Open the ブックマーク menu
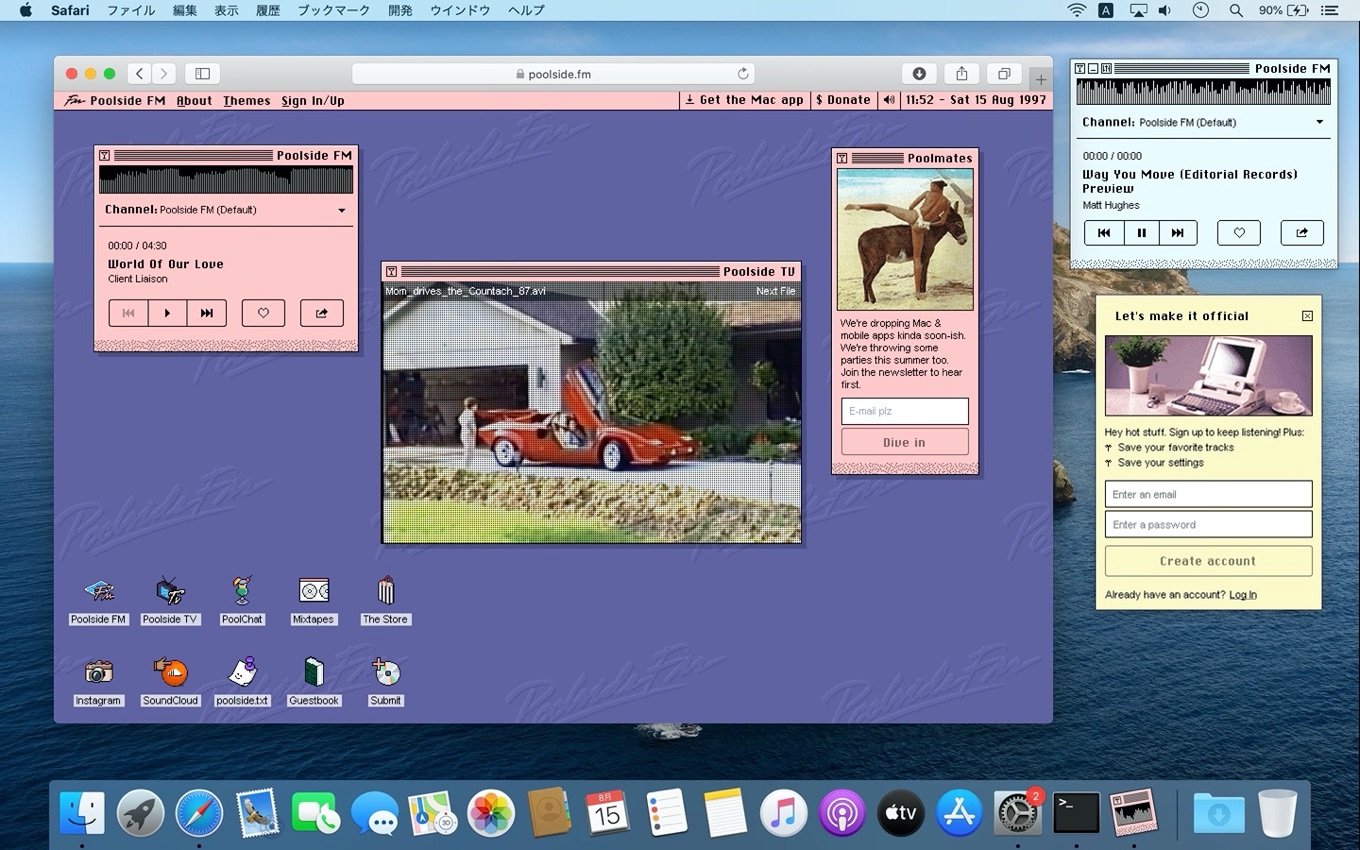The width and height of the screenshot is (1360, 850). tap(333, 10)
